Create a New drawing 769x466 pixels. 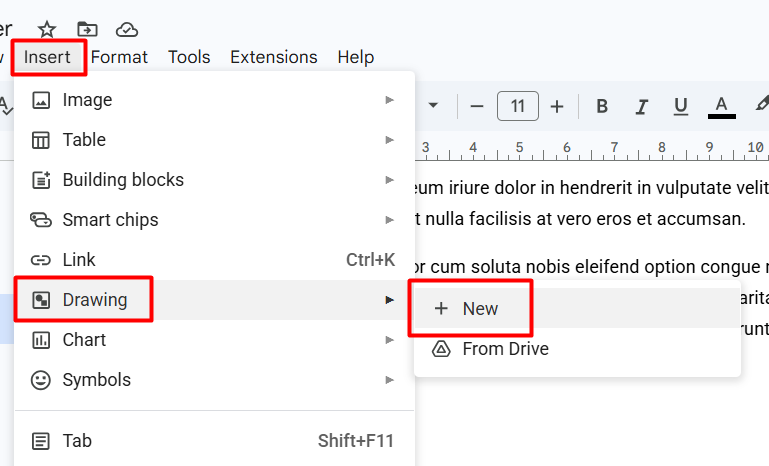coord(479,309)
